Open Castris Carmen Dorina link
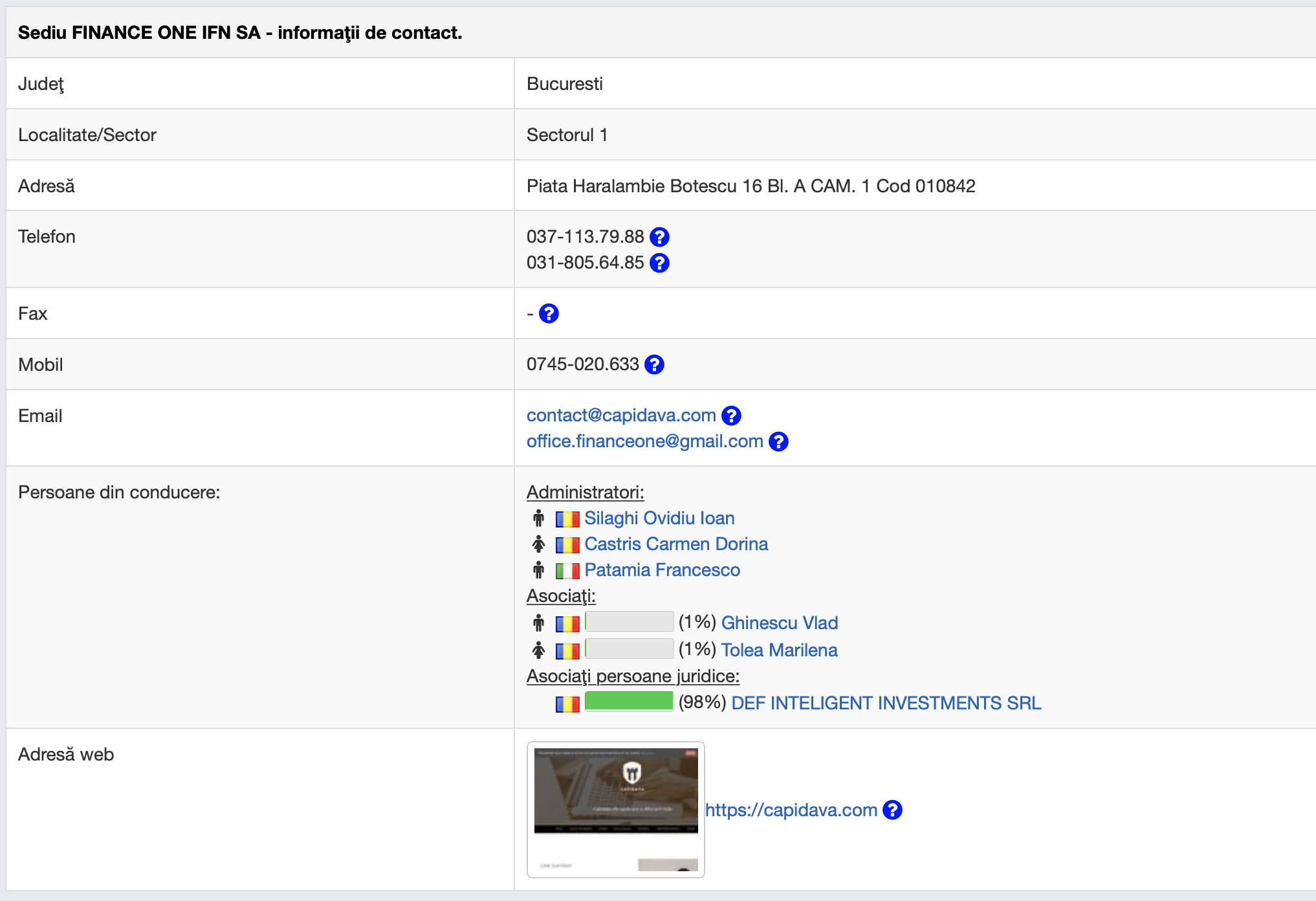Image resolution: width=1316 pixels, height=901 pixels. click(x=675, y=544)
